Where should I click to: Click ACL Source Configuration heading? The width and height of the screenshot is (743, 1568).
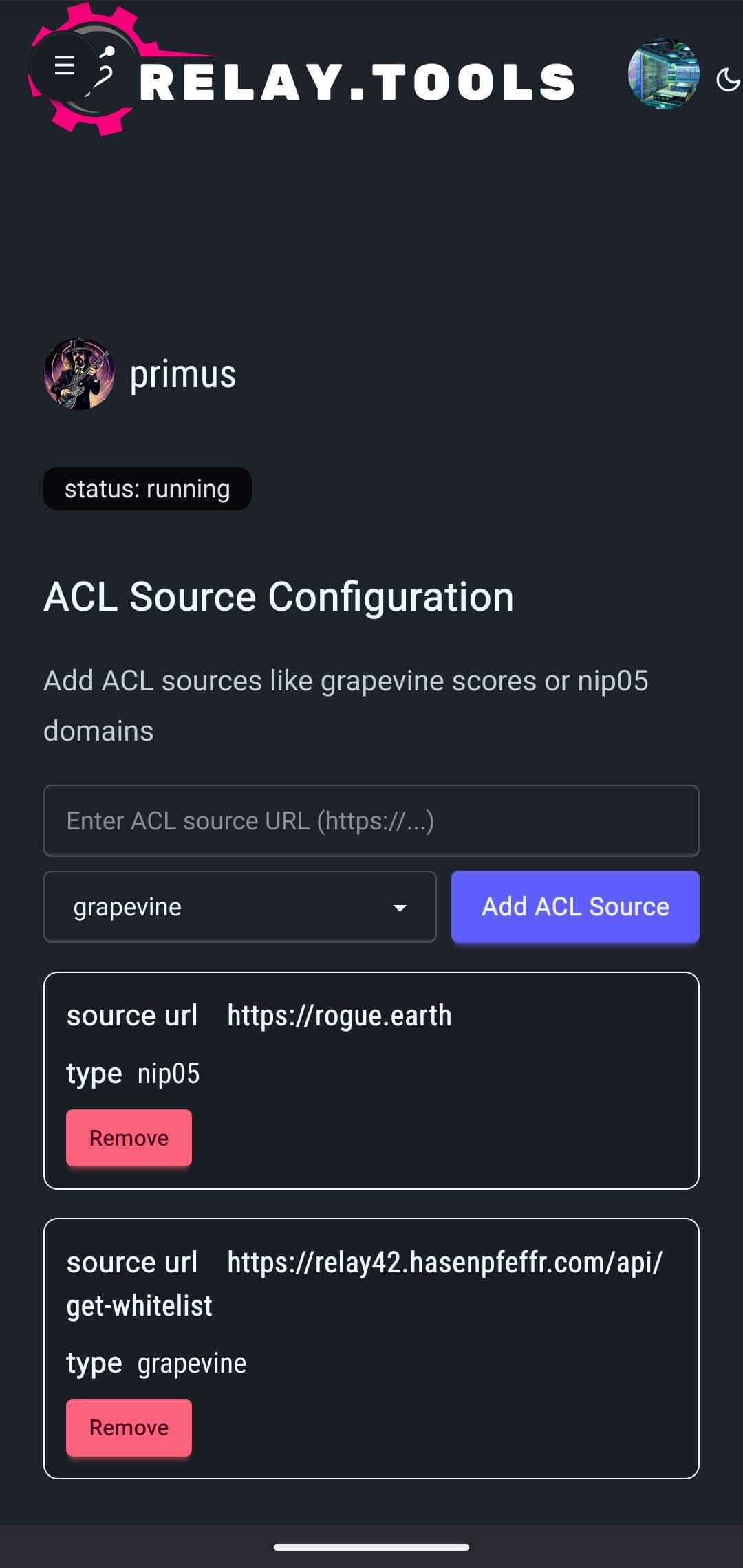pos(279,596)
